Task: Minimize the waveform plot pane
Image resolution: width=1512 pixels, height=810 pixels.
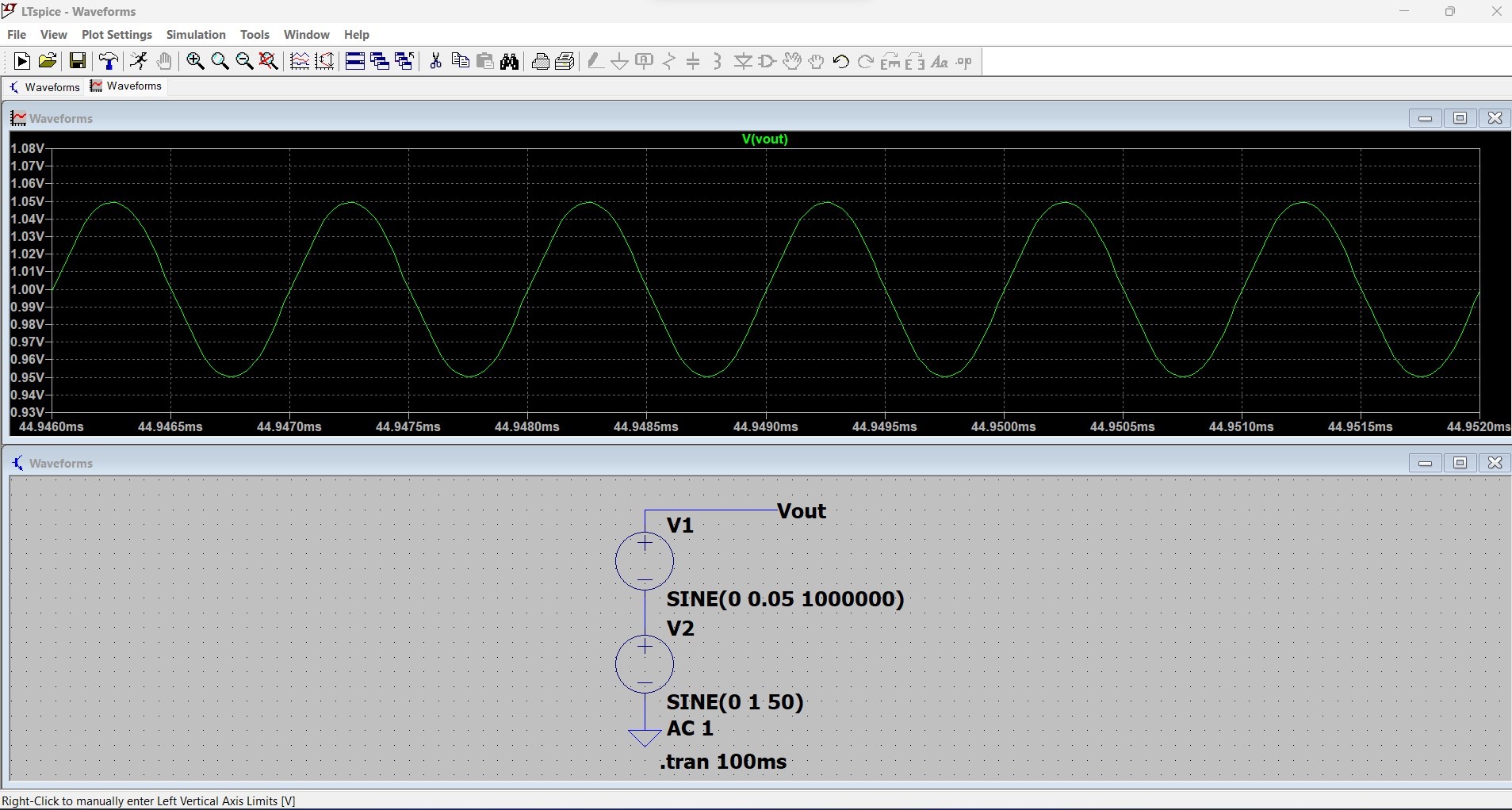Action: coord(1425,118)
